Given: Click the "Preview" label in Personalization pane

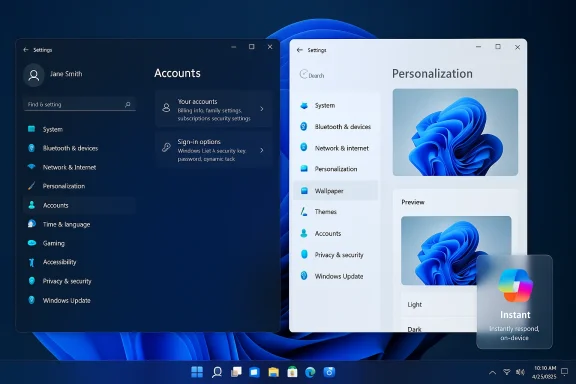Looking at the screenshot, I should pos(413,202).
